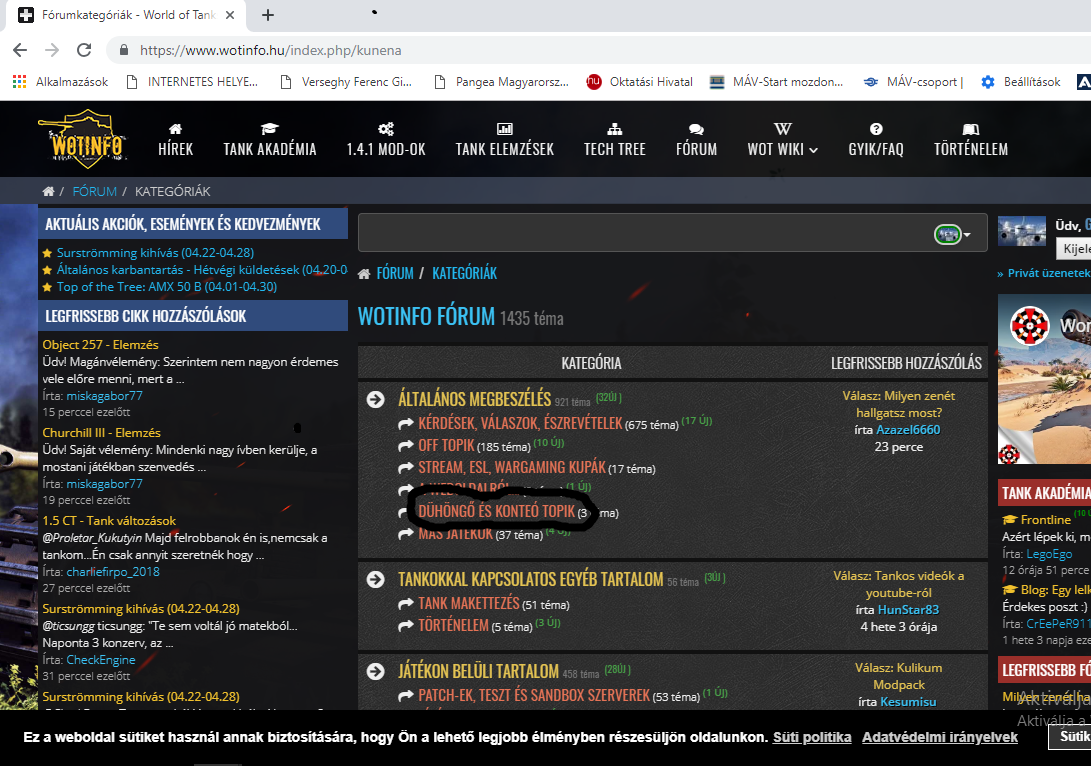The width and height of the screenshot is (1091, 766).
Task: Open KÉRDÉSEK, VÁLASZOK, ÉSZREVÉTELEK subforum
Action: 520,423
